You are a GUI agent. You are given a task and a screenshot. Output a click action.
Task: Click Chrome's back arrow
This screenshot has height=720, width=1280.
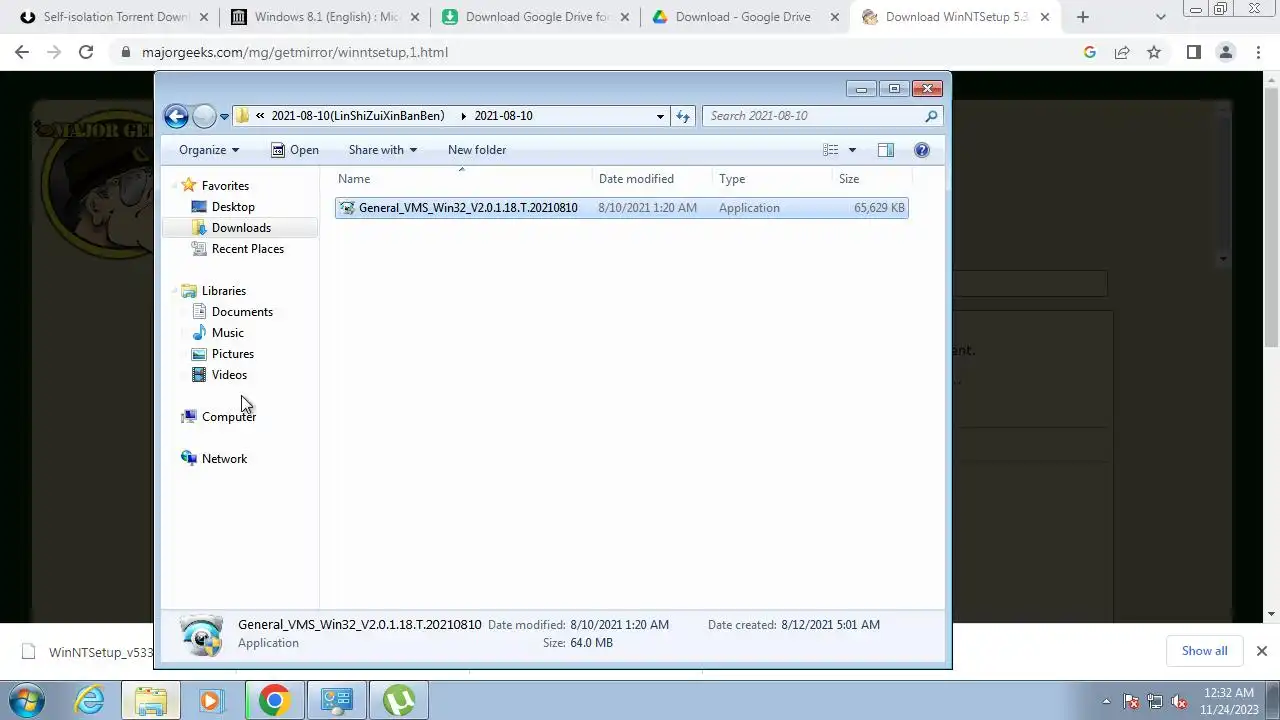click(22, 52)
